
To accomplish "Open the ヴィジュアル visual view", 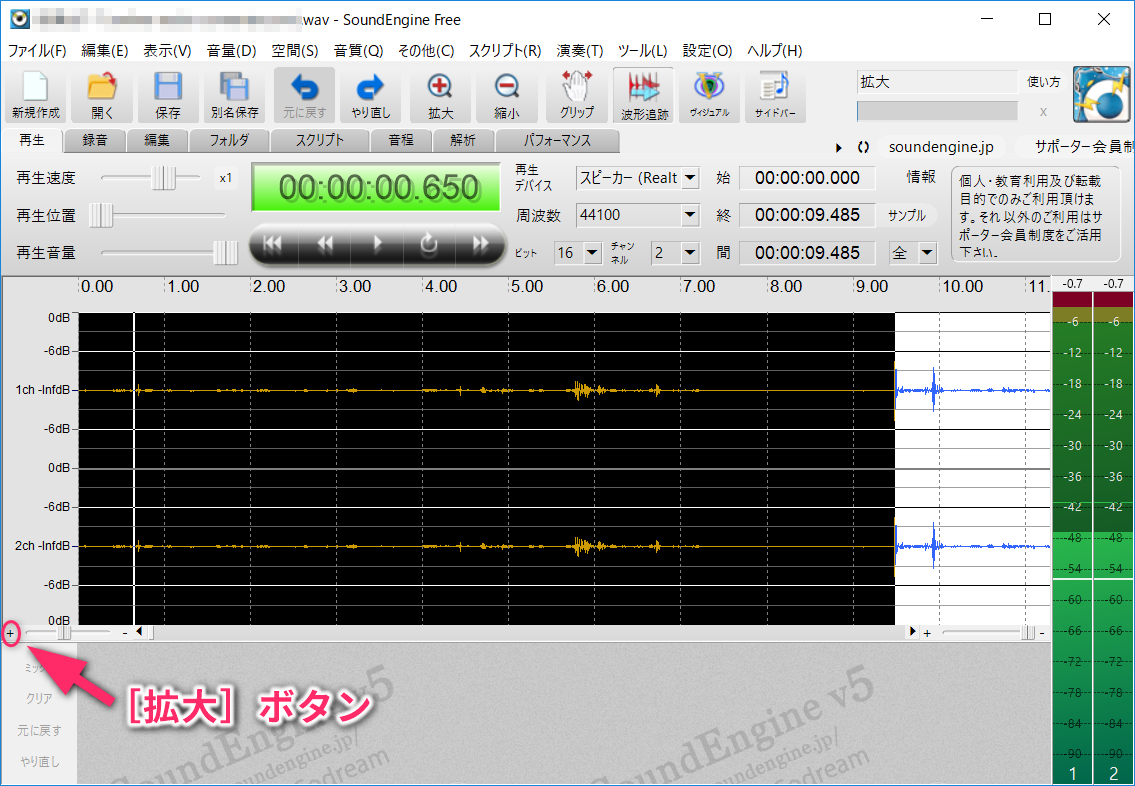I will pyautogui.click(x=709, y=95).
